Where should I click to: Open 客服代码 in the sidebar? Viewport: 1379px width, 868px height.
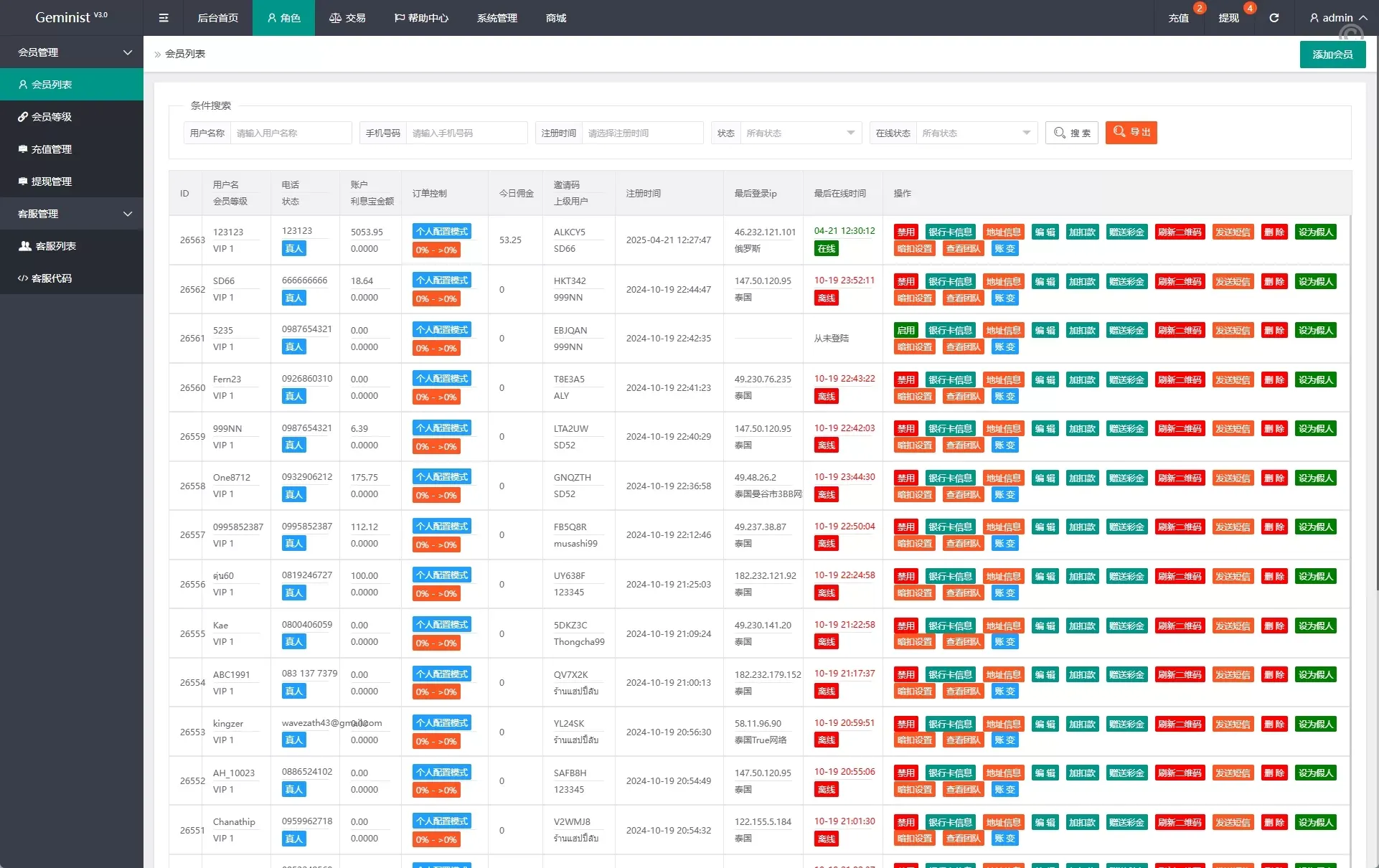(x=52, y=278)
